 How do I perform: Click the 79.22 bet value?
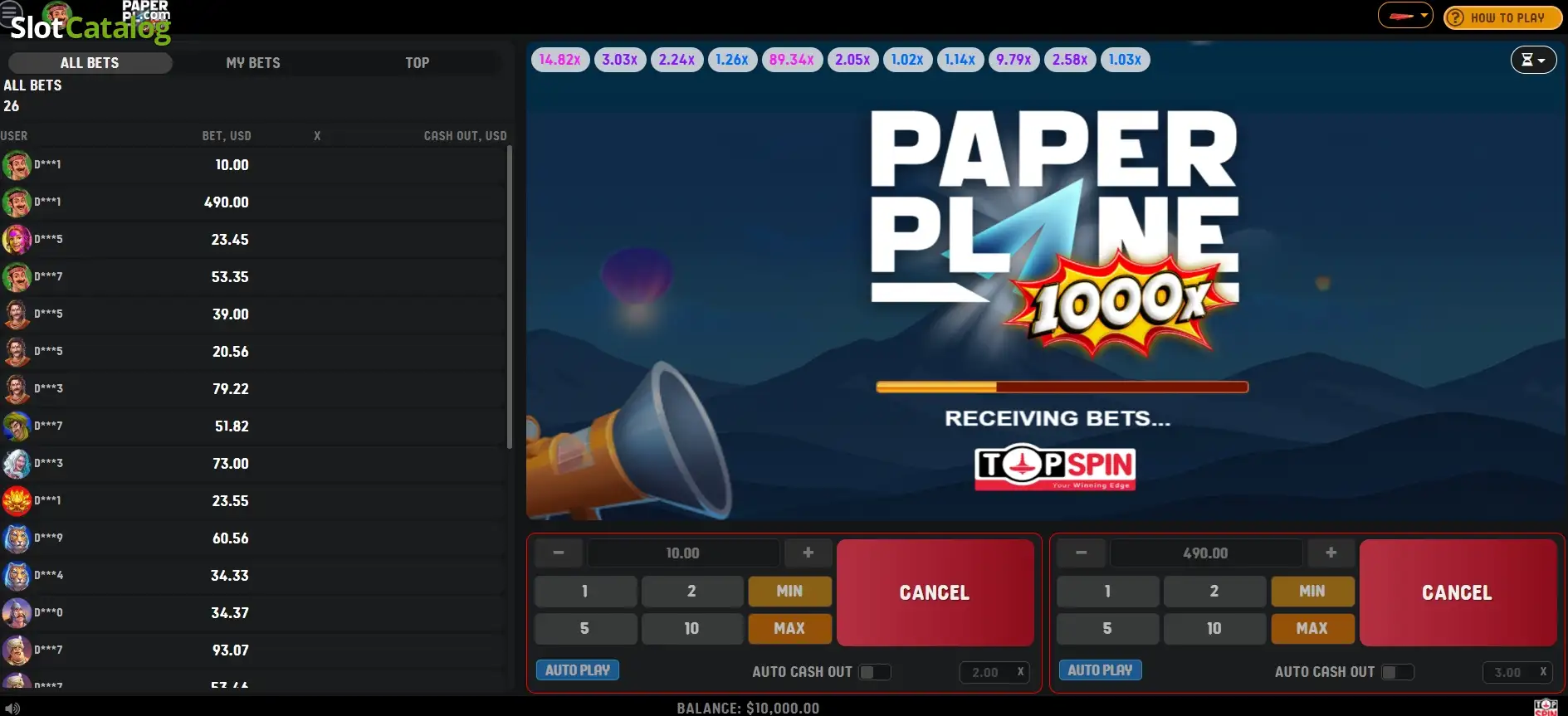pos(230,389)
